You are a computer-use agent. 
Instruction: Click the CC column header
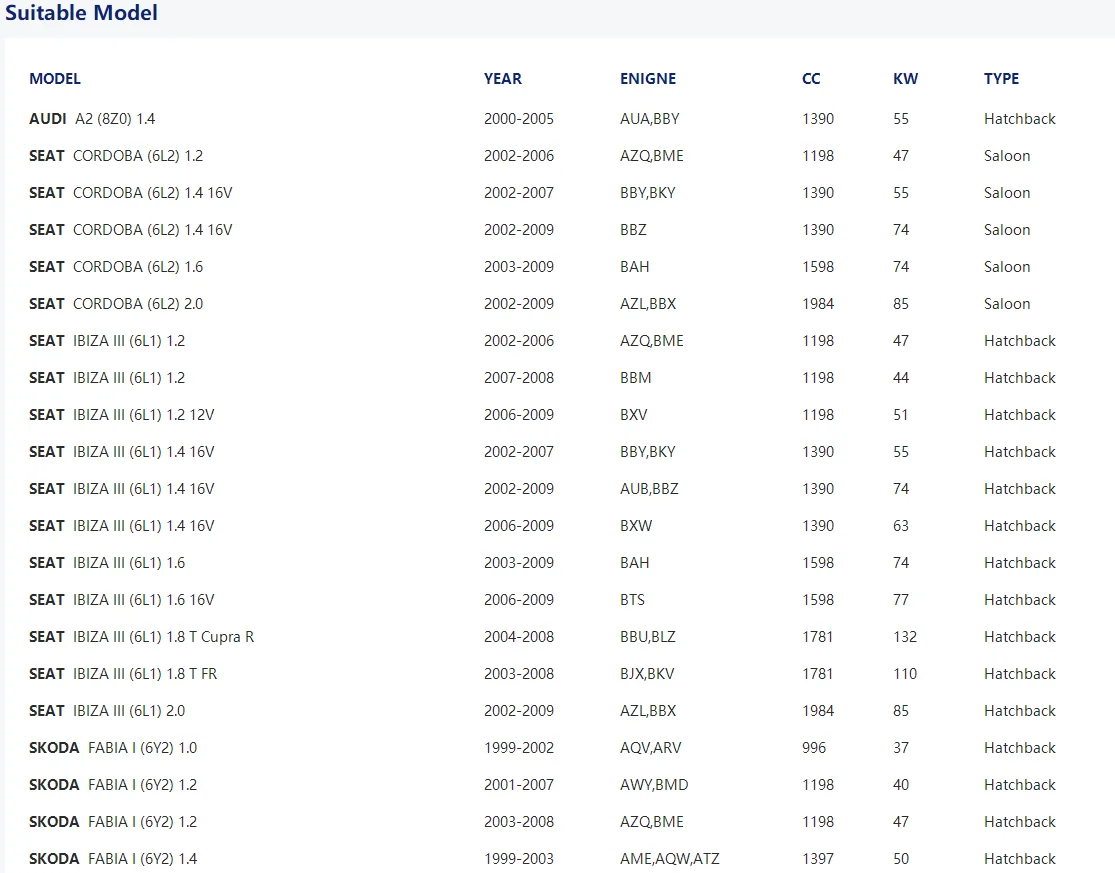click(811, 79)
